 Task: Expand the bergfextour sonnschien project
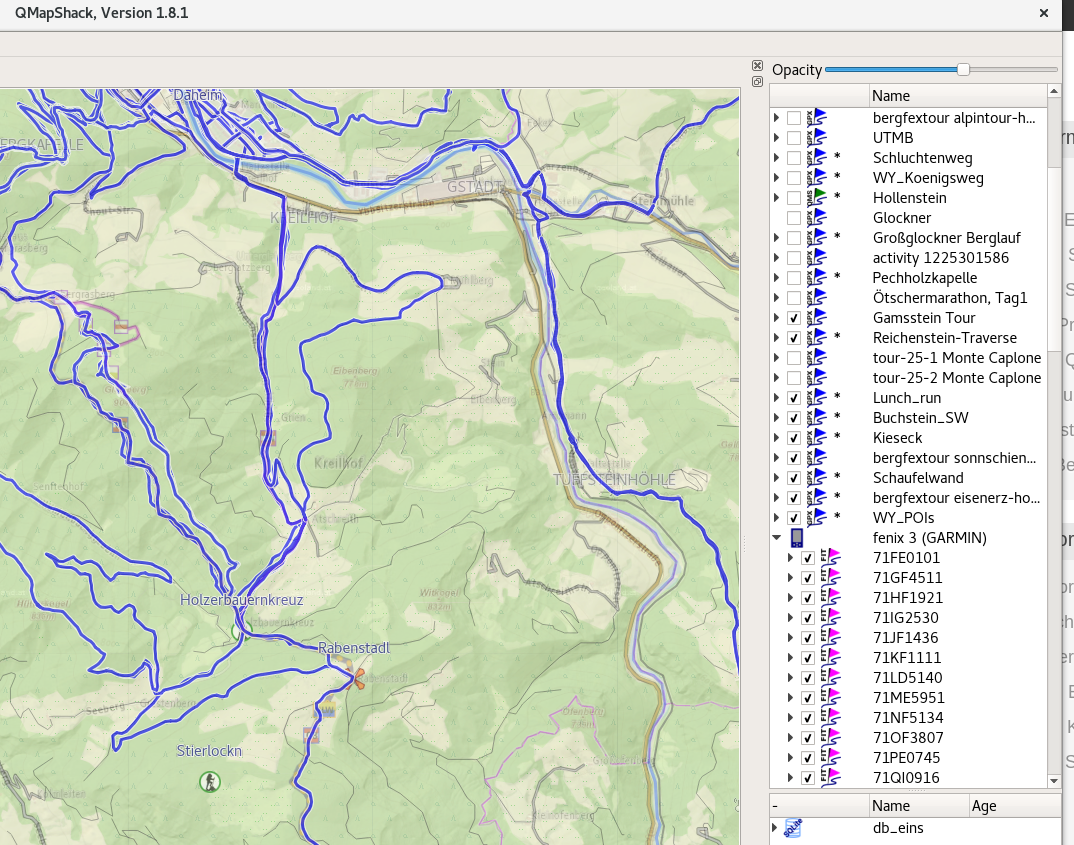(776, 458)
